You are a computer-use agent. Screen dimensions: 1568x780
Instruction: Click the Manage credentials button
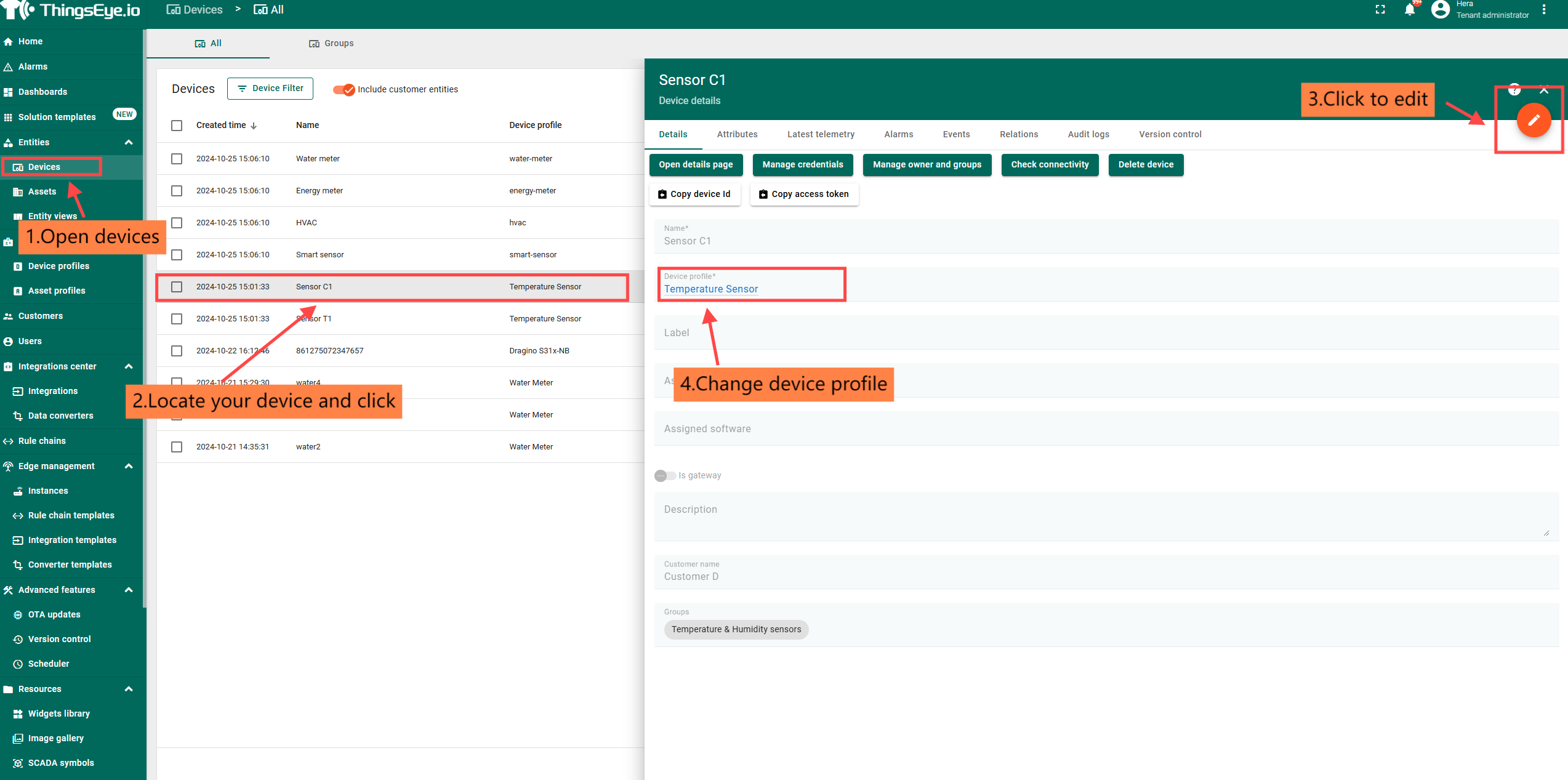tap(802, 164)
